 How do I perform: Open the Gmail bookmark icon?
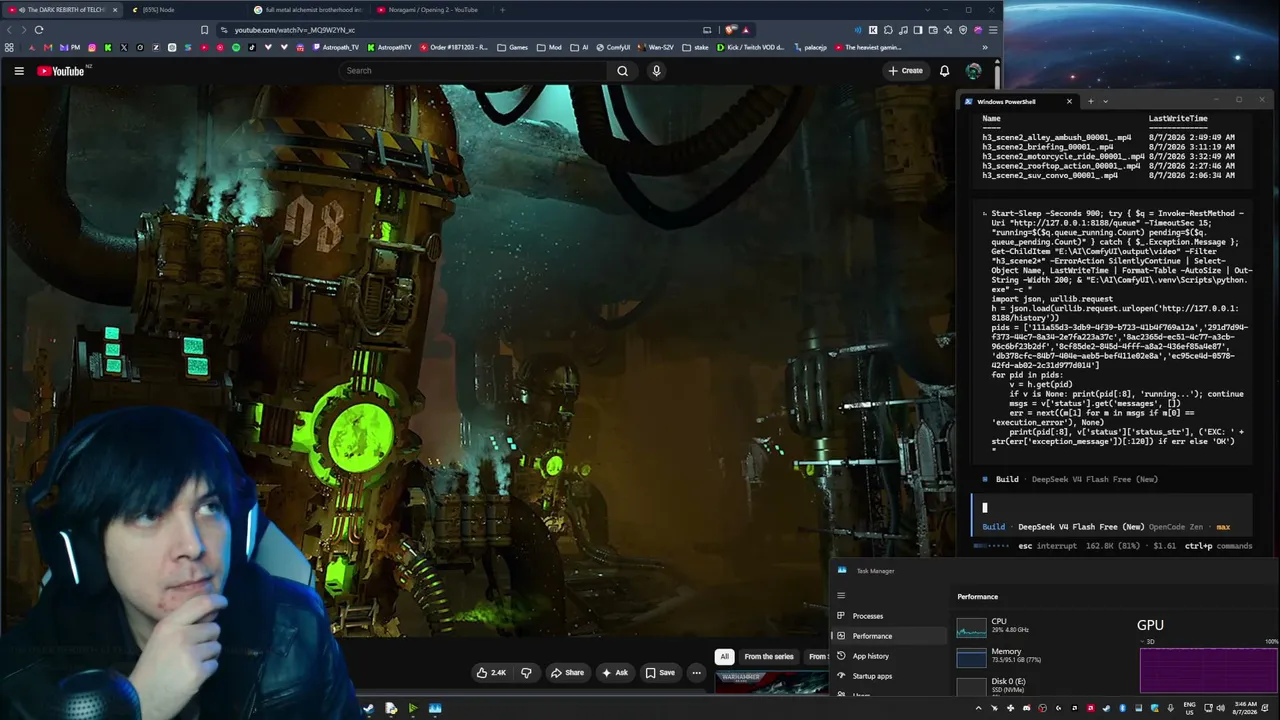tap(47, 47)
